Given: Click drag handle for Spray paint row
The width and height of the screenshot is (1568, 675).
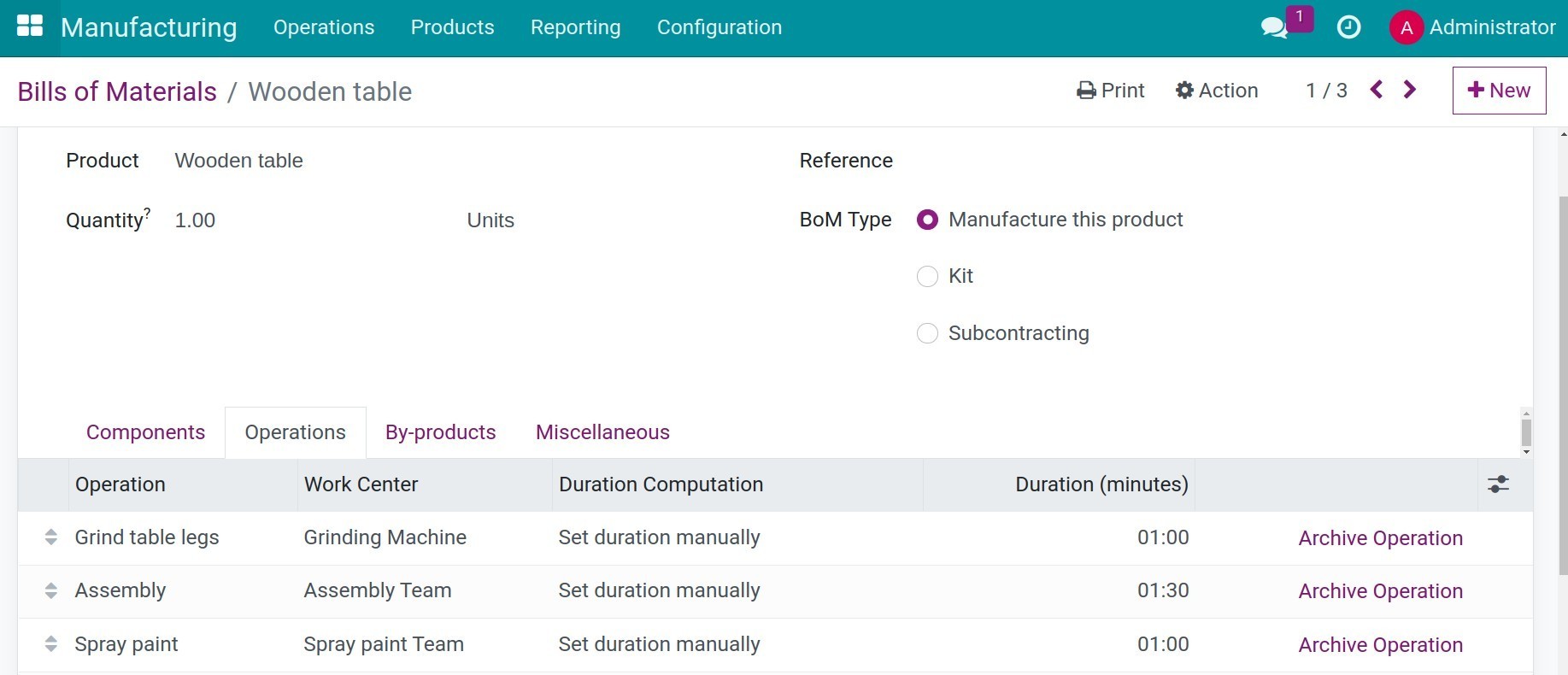Looking at the screenshot, I should [51, 644].
